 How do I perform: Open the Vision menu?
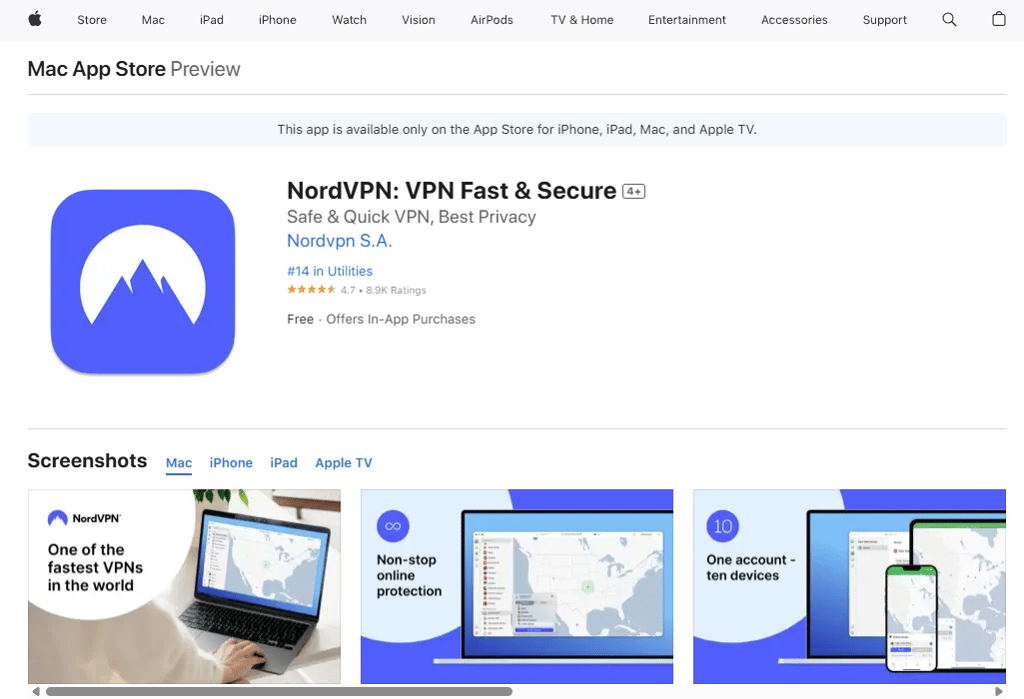[x=419, y=20]
